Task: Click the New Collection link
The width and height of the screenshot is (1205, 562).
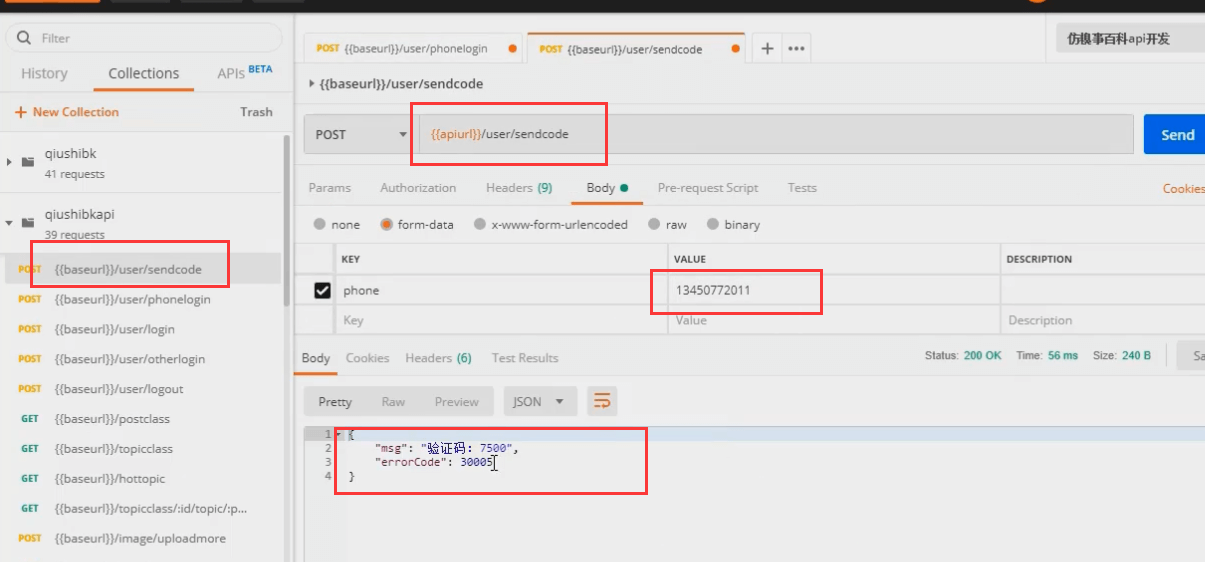Action: [x=67, y=112]
